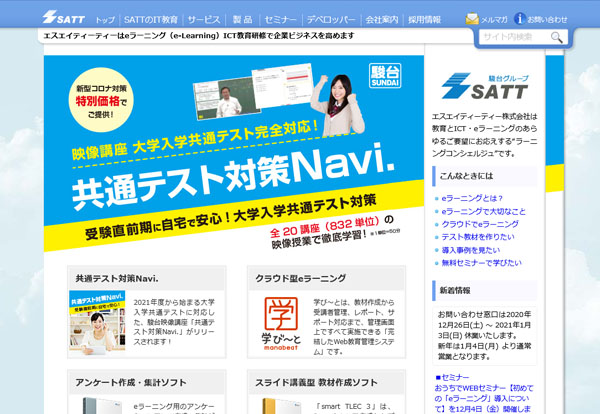Click the 共通テスト対策Navi. main banner
The image size is (600, 414).
tap(234, 153)
